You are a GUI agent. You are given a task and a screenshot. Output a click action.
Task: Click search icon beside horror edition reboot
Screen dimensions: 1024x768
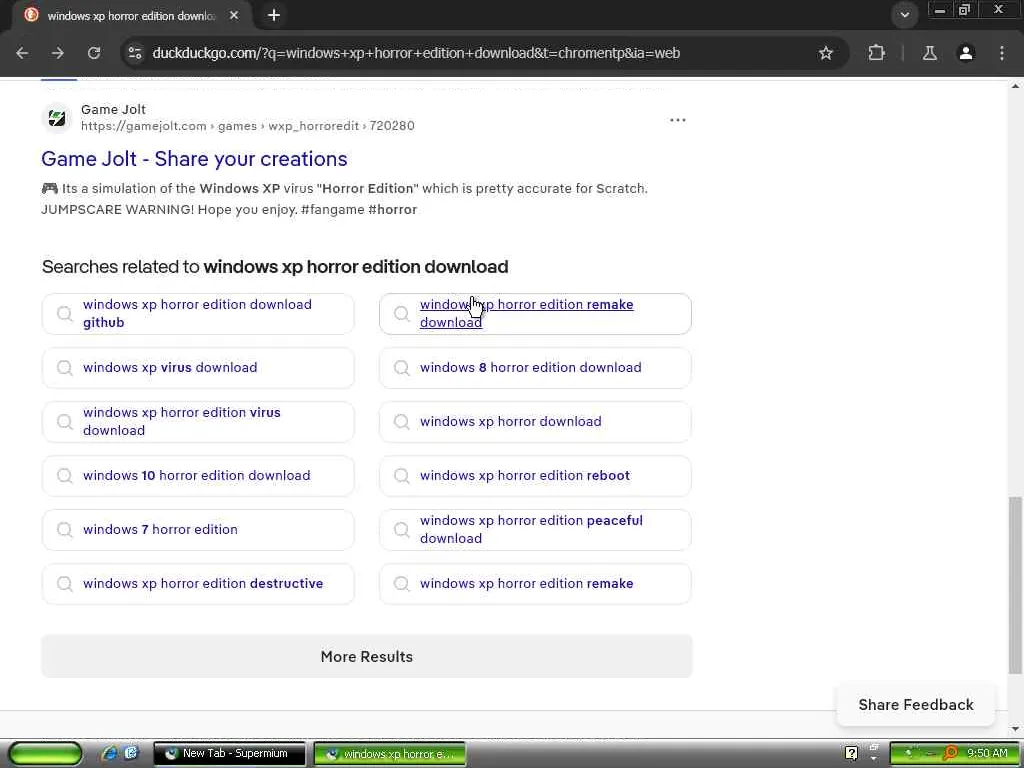coord(402,476)
